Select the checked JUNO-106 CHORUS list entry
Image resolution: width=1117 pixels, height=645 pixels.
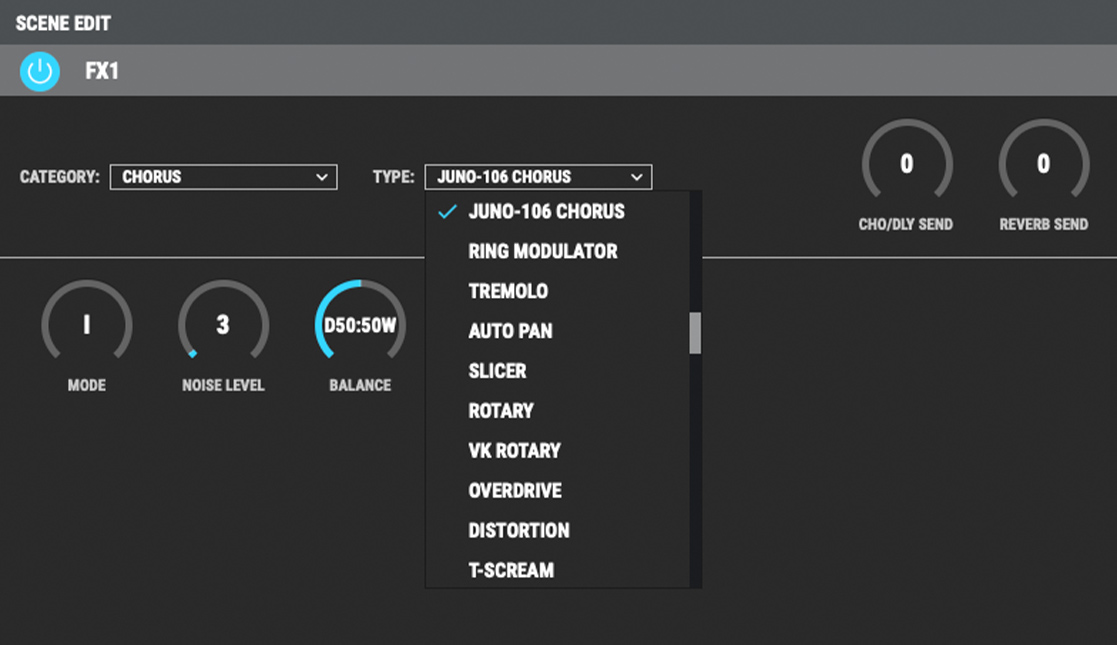[x=557, y=212]
